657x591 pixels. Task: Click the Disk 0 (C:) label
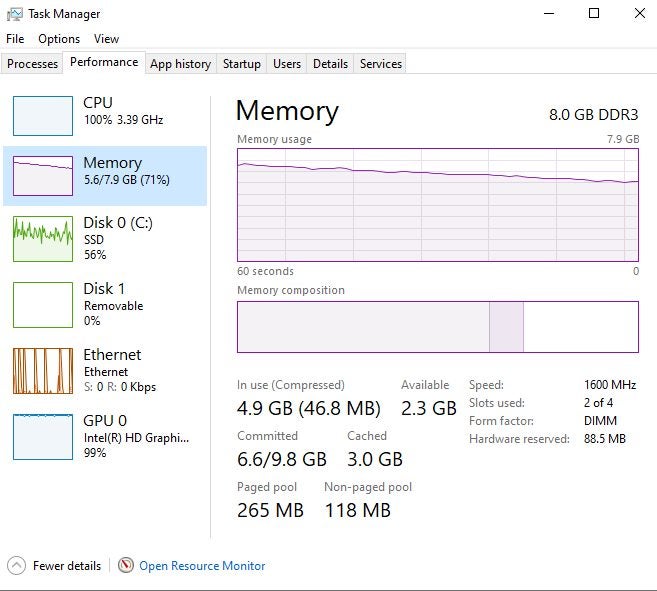[x=118, y=223]
